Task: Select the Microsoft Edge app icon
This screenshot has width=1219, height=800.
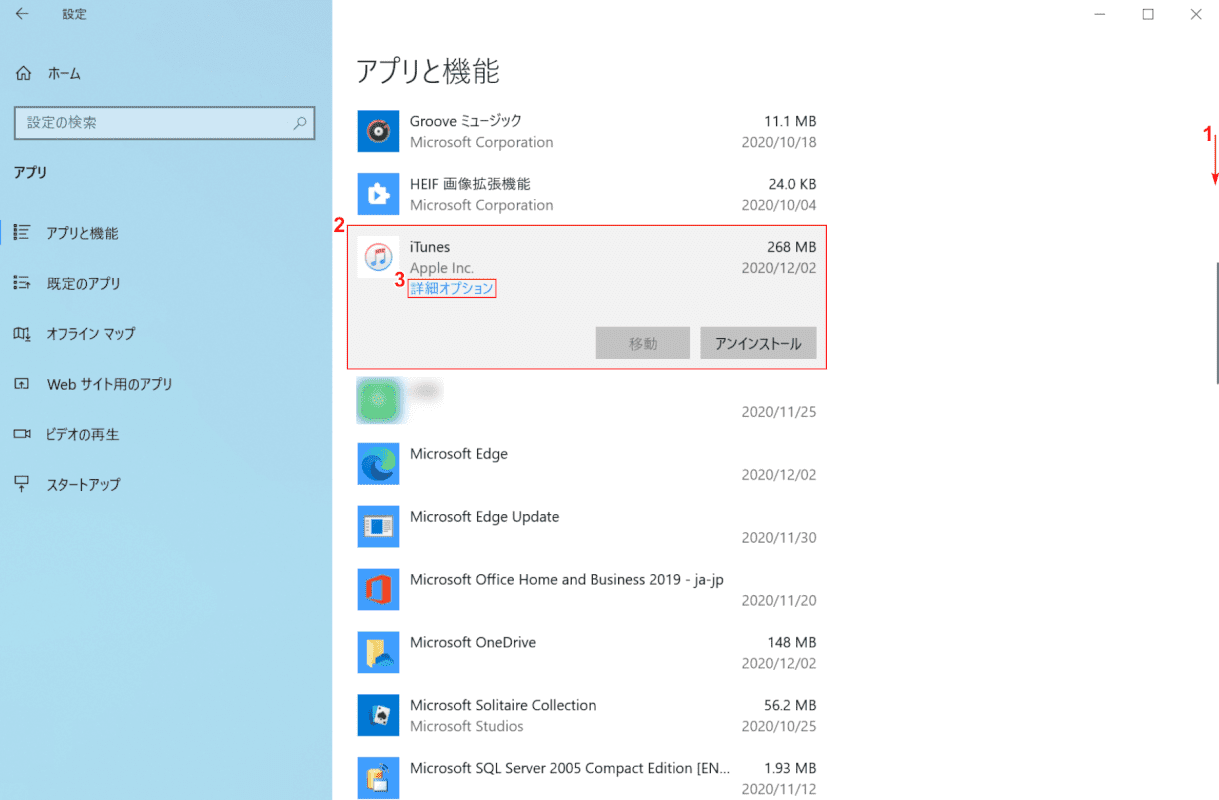Action: click(378, 464)
